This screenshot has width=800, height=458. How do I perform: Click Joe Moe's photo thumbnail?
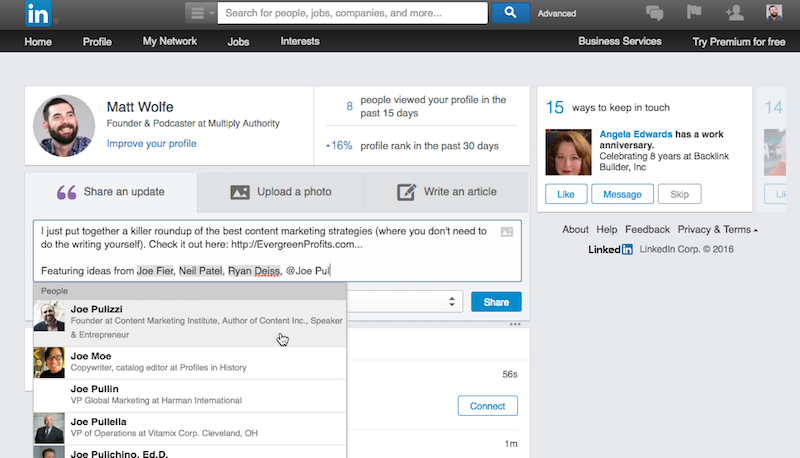pyautogui.click(x=49, y=363)
